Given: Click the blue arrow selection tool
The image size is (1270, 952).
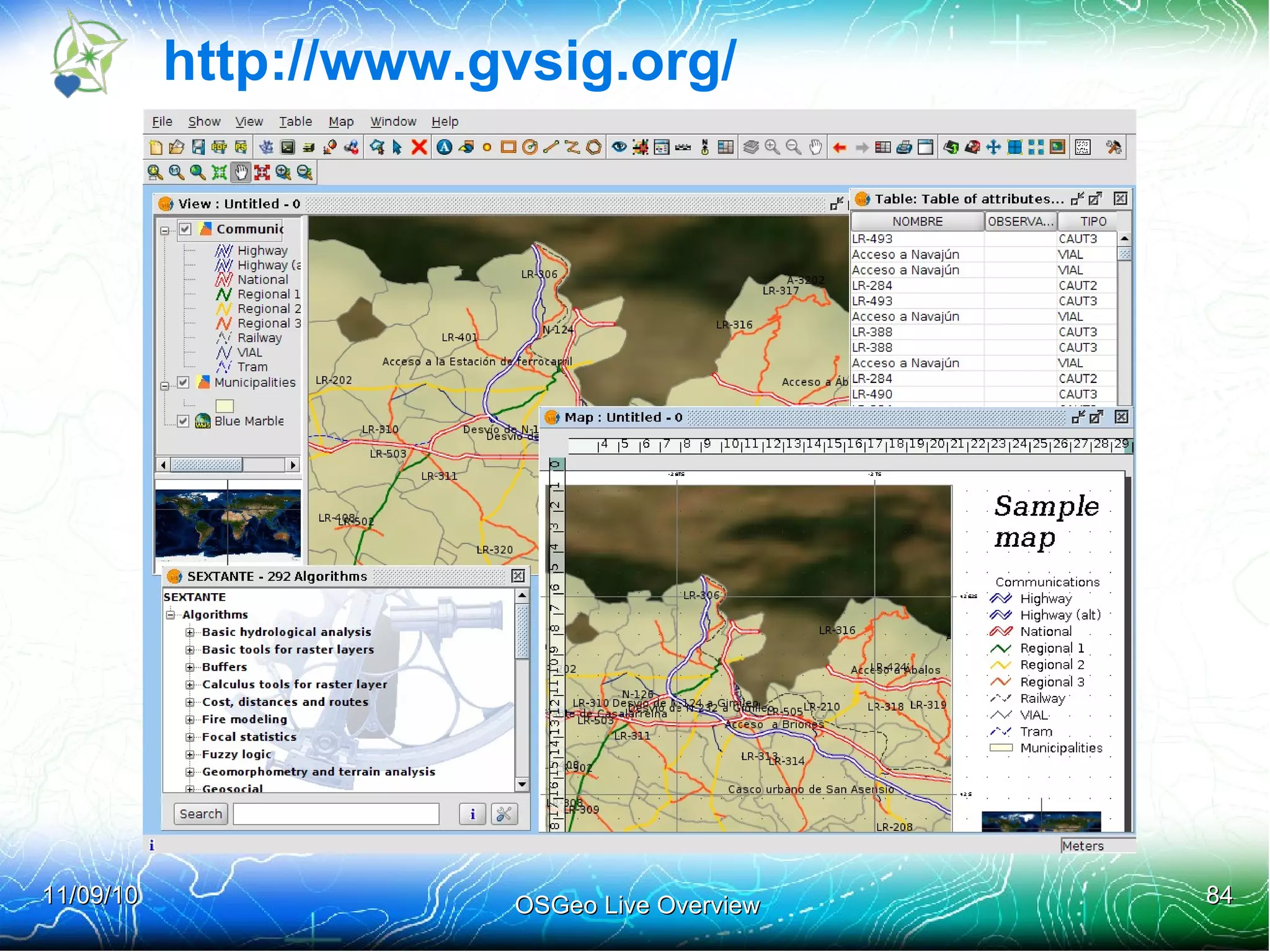Looking at the screenshot, I should pyautogui.click(x=397, y=148).
